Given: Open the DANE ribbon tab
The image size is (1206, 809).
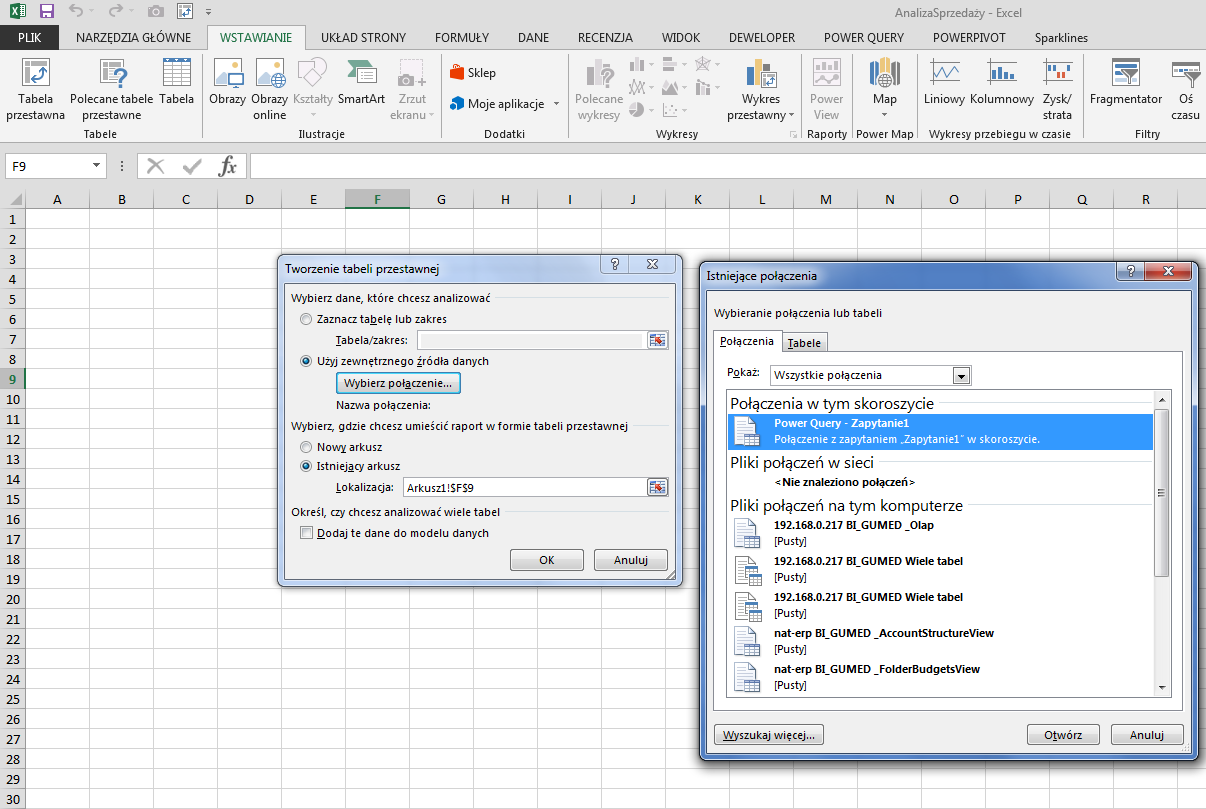Looking at the screenshot, I should [533, 38].
